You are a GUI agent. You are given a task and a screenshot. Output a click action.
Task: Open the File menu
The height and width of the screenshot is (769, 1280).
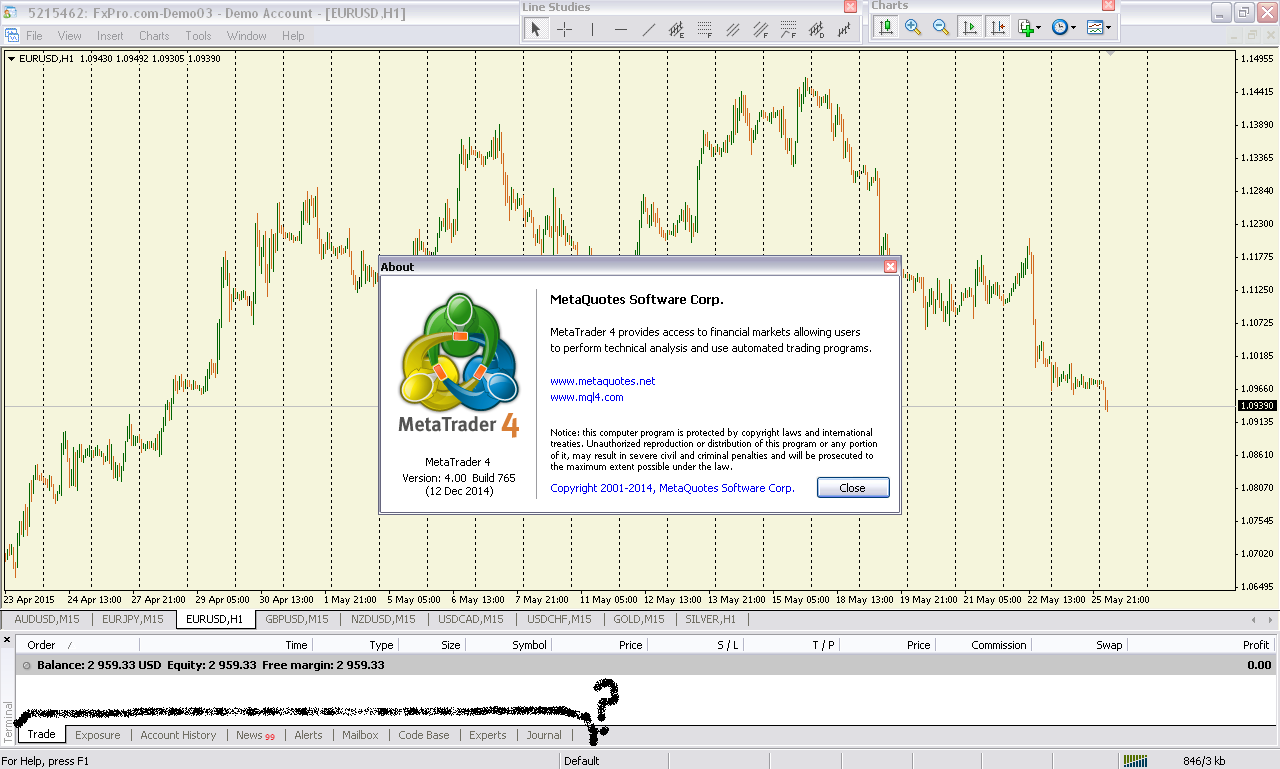(34, 36)
